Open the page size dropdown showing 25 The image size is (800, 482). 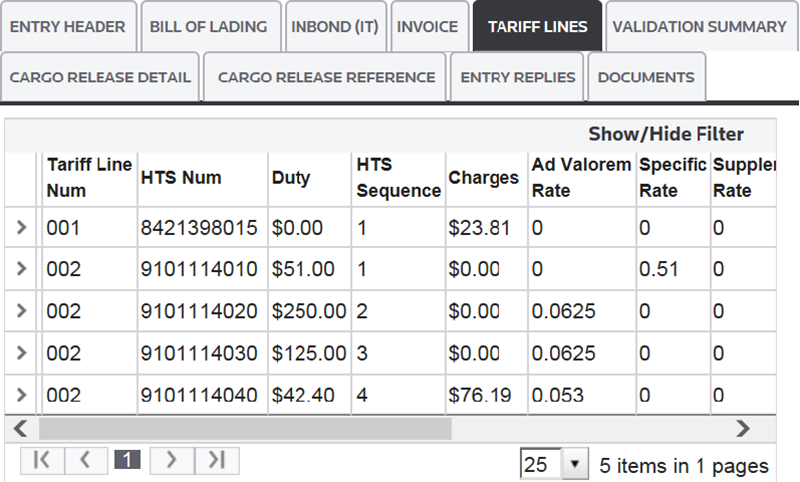574,466
